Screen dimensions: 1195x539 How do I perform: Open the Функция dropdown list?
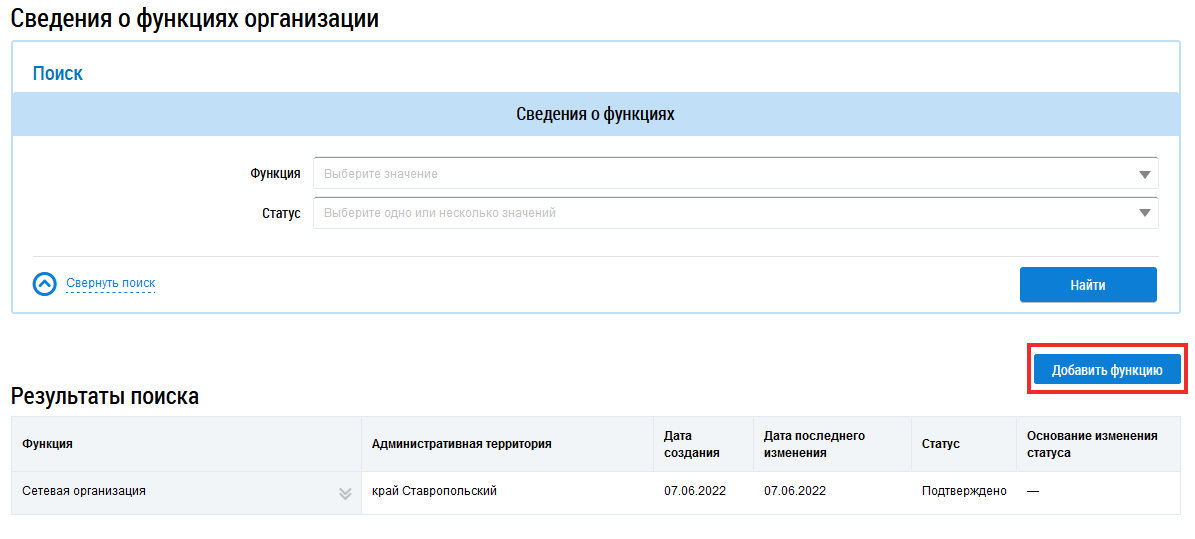[x=735, y=173]
